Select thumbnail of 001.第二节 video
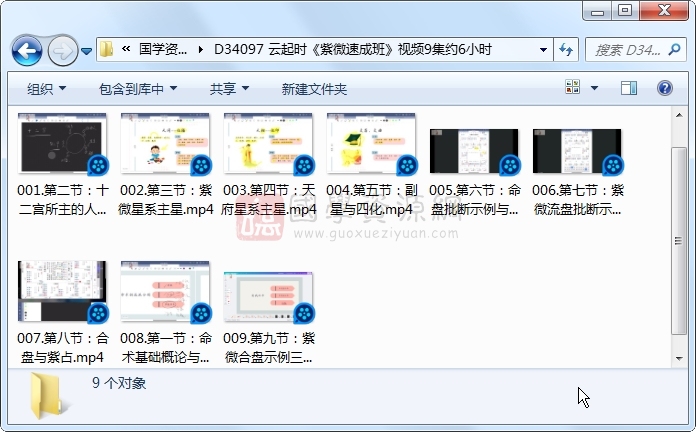Image resolution: width=696 pixels, height=432 pixels. click(x=62, y=143)
